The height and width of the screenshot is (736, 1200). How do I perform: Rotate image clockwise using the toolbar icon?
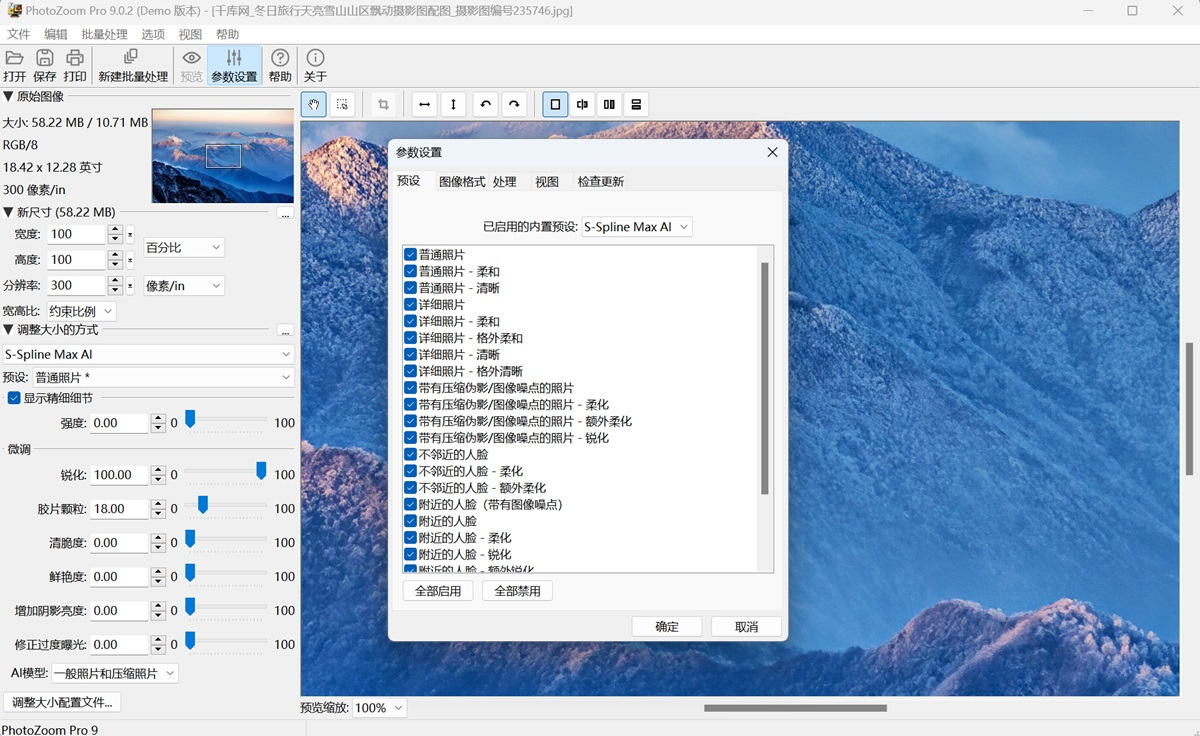click(514, 104)
